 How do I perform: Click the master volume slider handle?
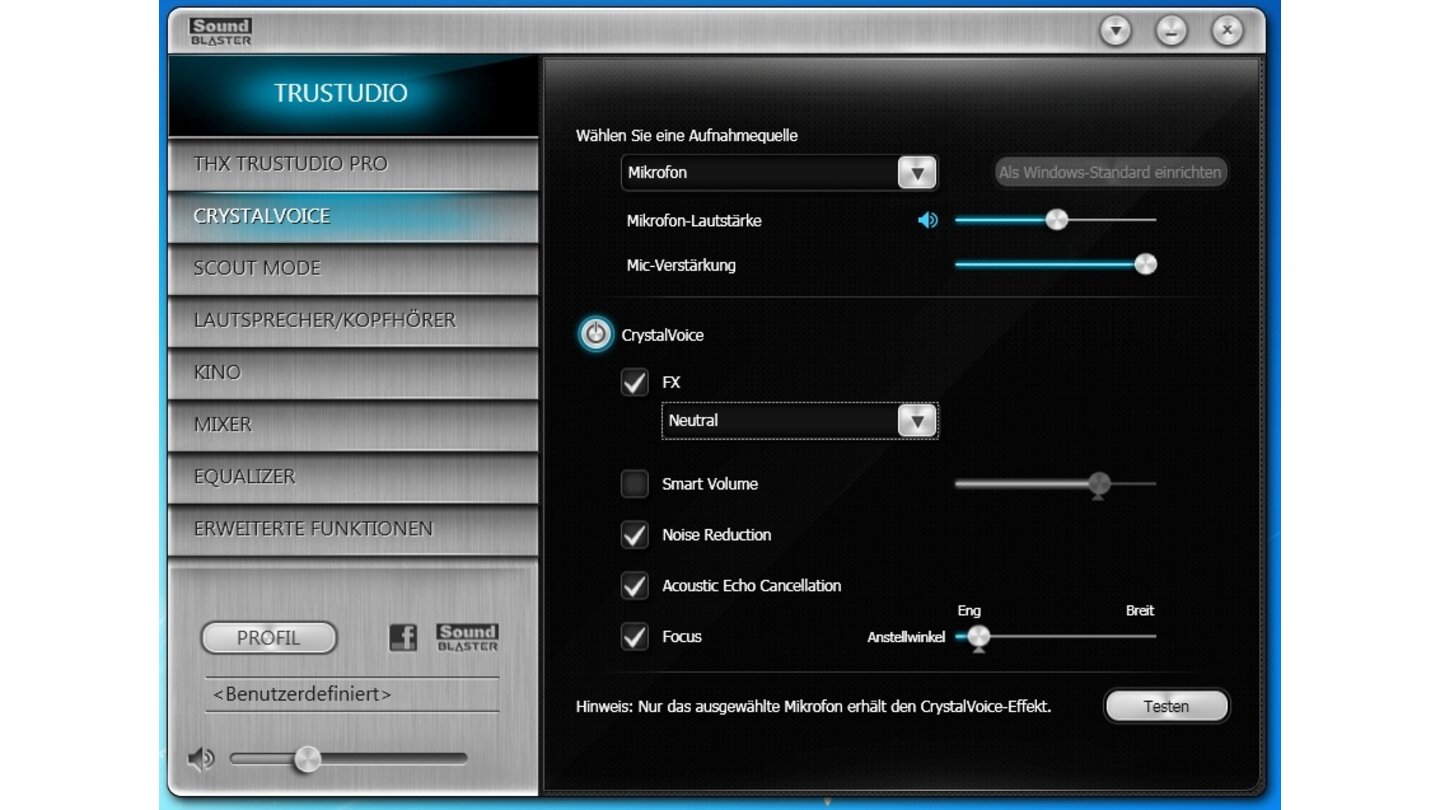[308, 759]
